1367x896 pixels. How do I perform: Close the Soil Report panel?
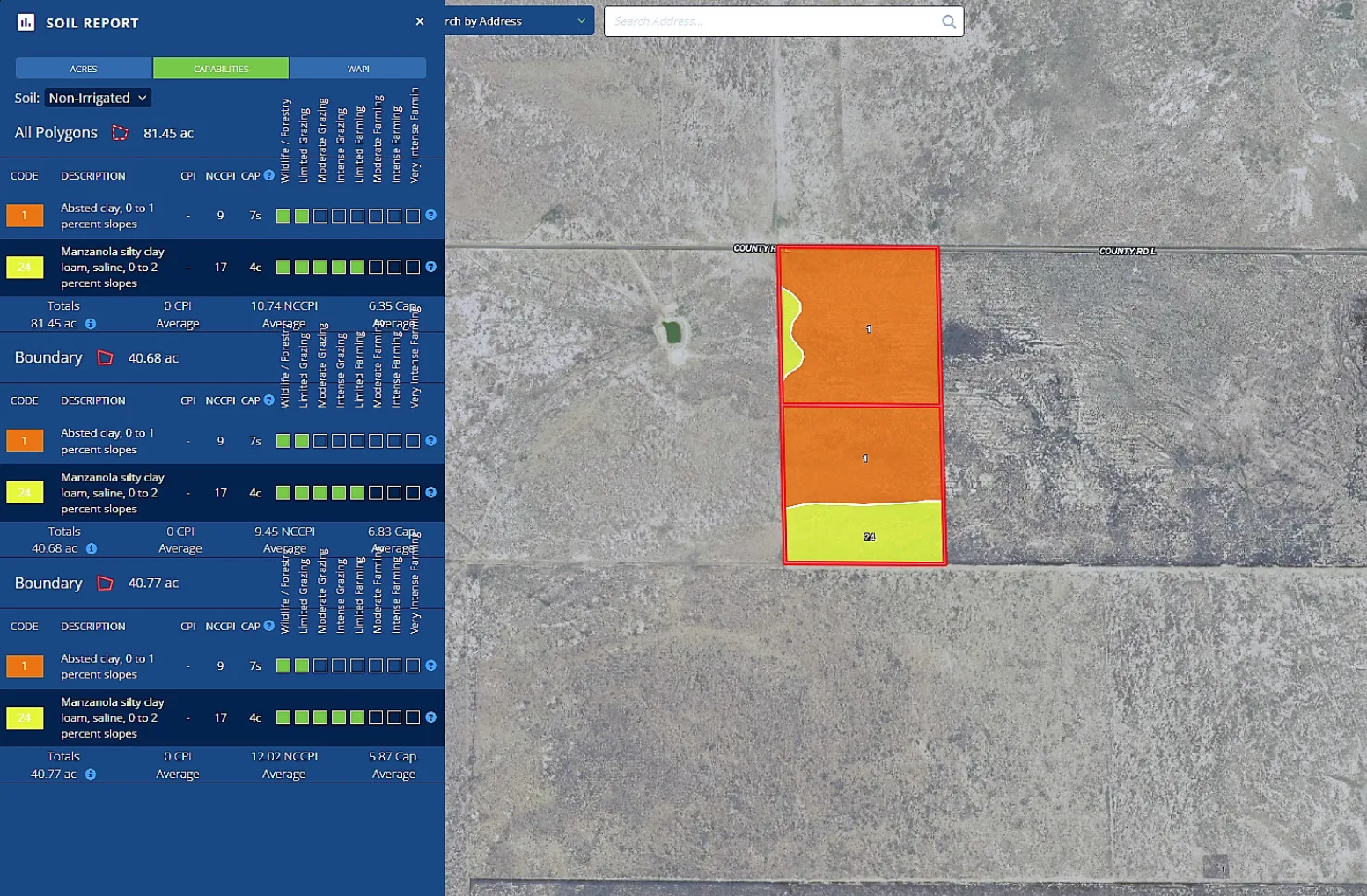pyautogui.click(x=419, y=21)
